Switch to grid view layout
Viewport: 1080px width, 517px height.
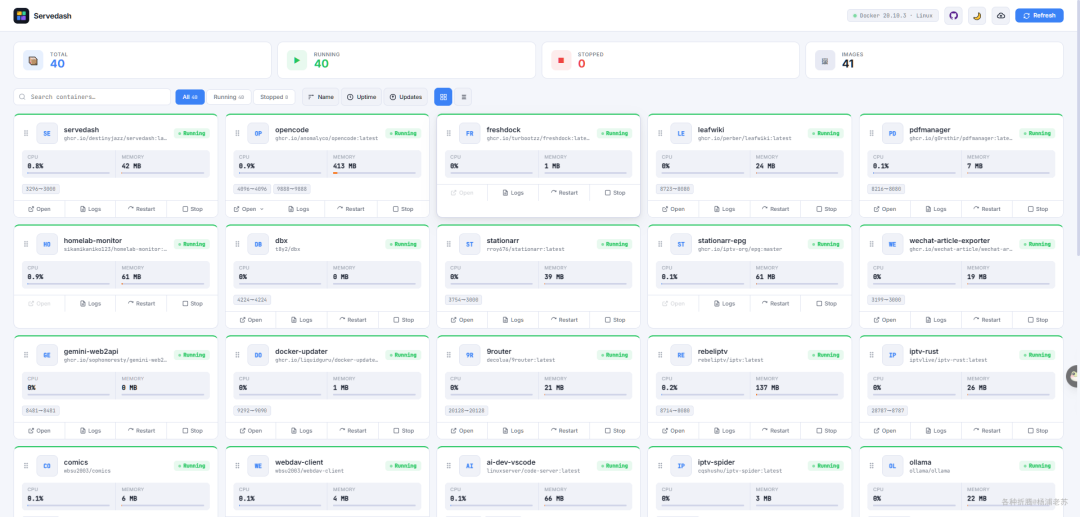click(443, 97)
